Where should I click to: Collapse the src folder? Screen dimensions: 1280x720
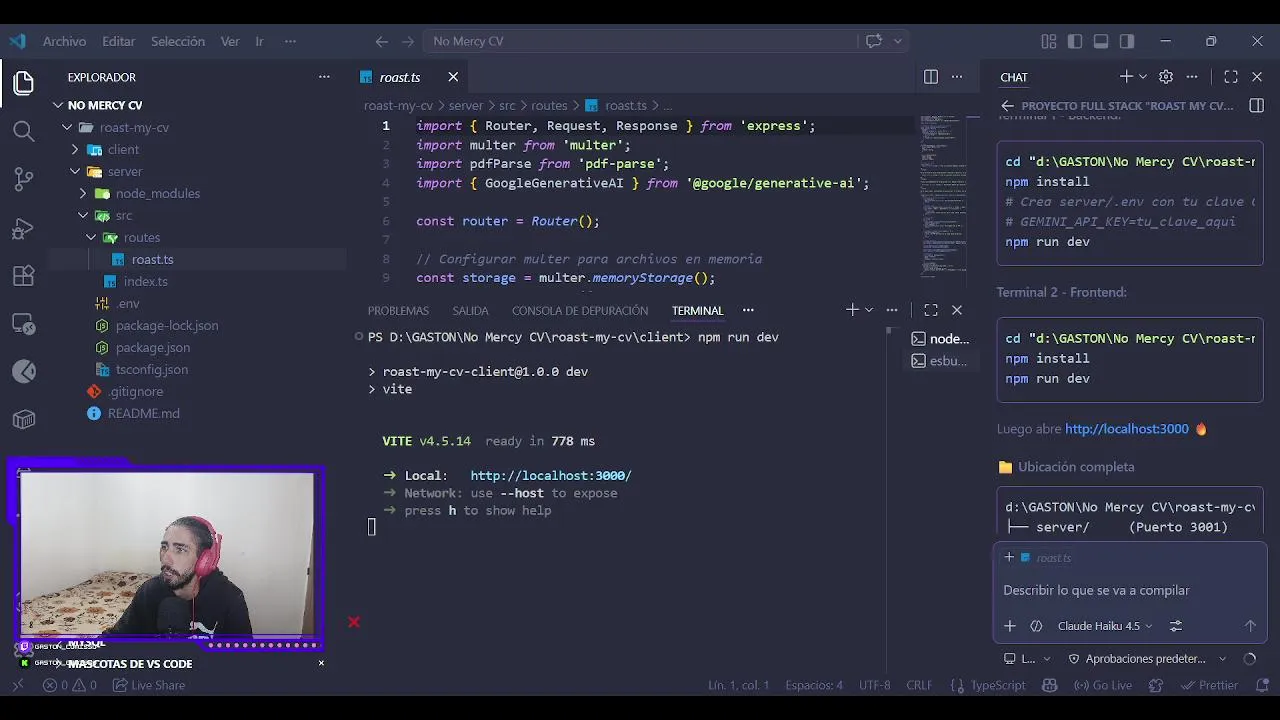(x=84, y=215)
